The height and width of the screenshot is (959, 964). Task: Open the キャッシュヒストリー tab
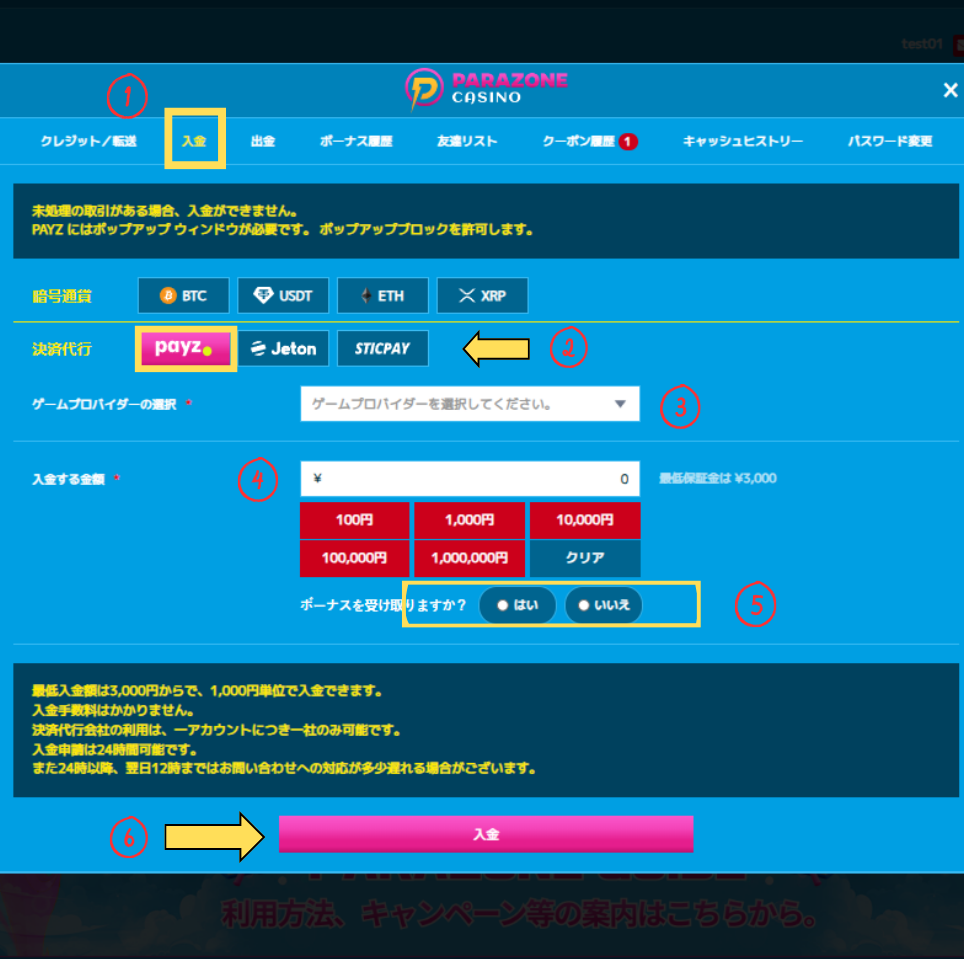point(743,141)
